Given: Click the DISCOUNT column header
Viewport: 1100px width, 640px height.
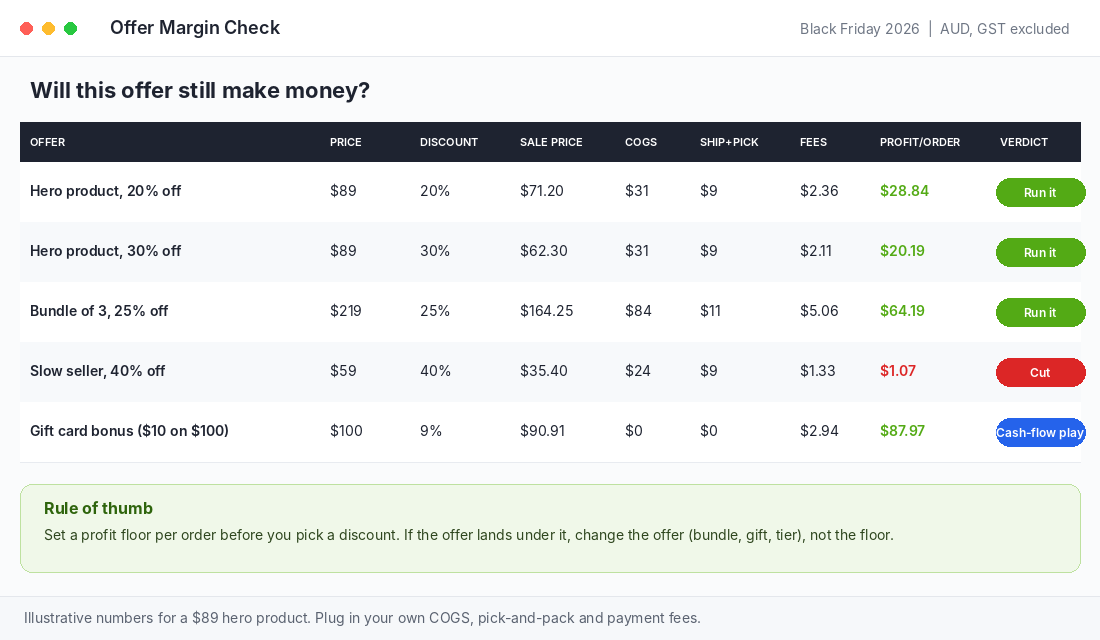Looking at the screenshot, I should (449, 142).
